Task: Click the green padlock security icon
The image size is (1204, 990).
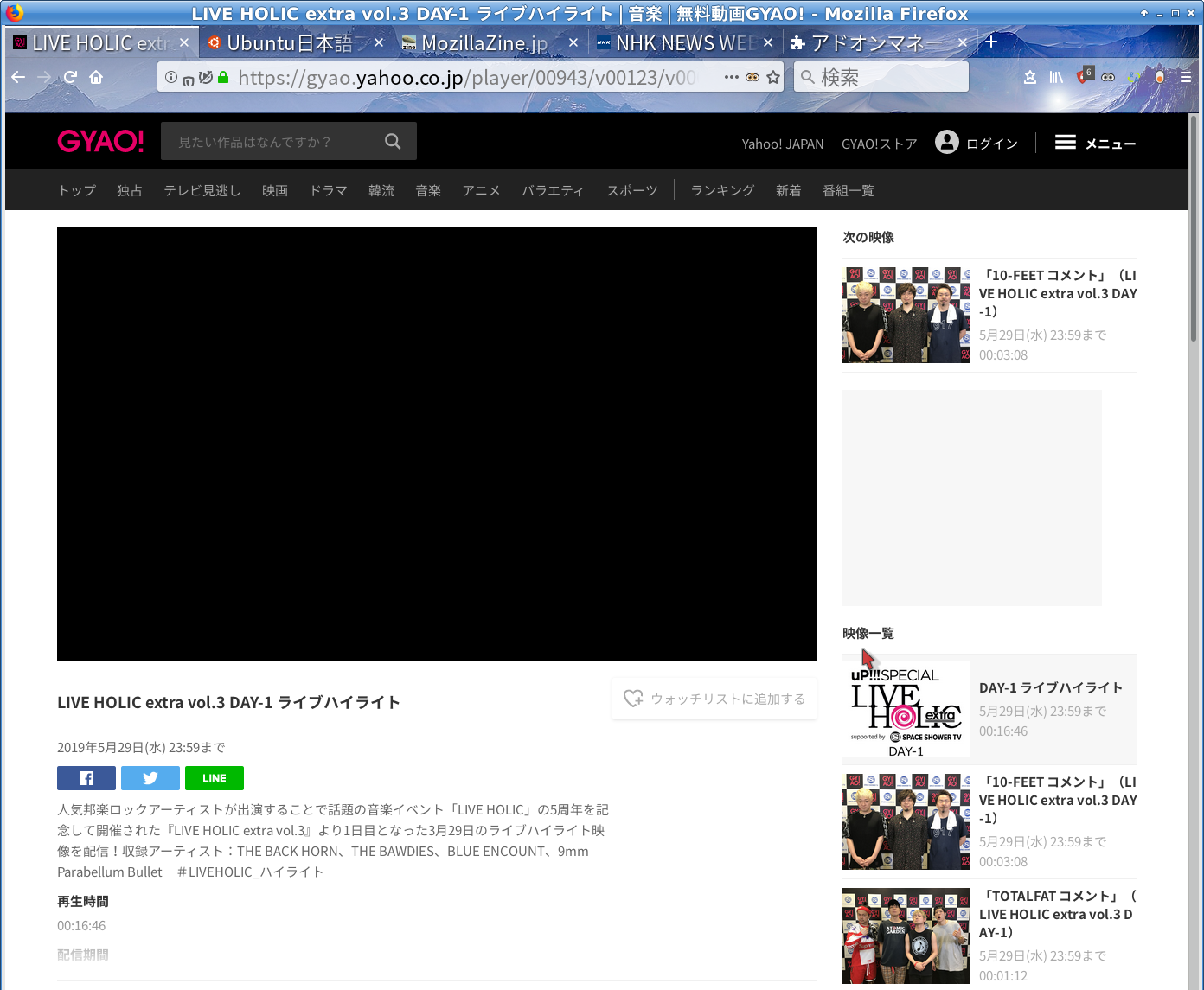Action: 223,77
